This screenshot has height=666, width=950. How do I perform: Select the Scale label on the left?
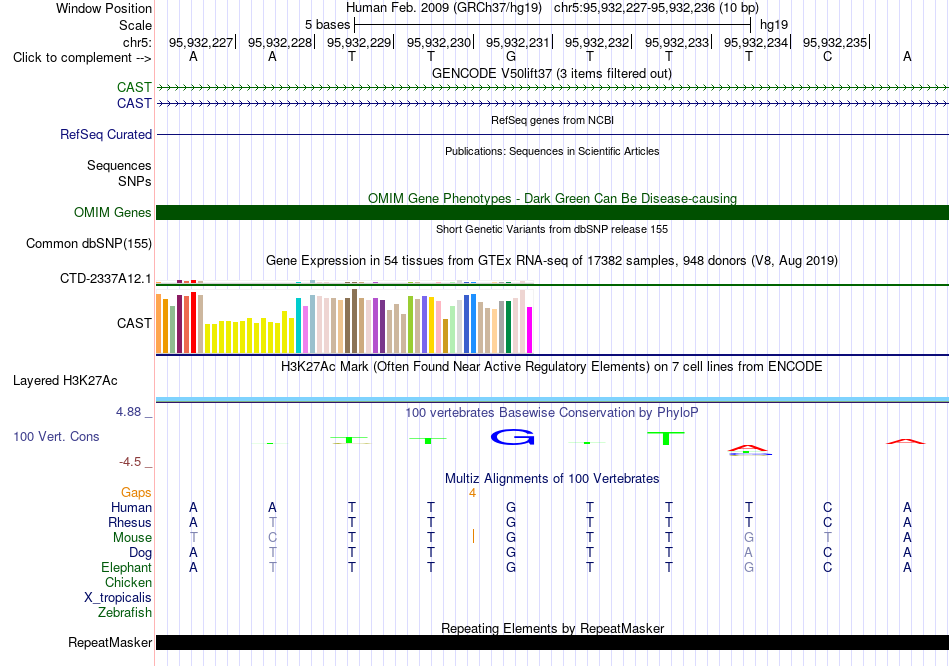(x=135, y=25)
